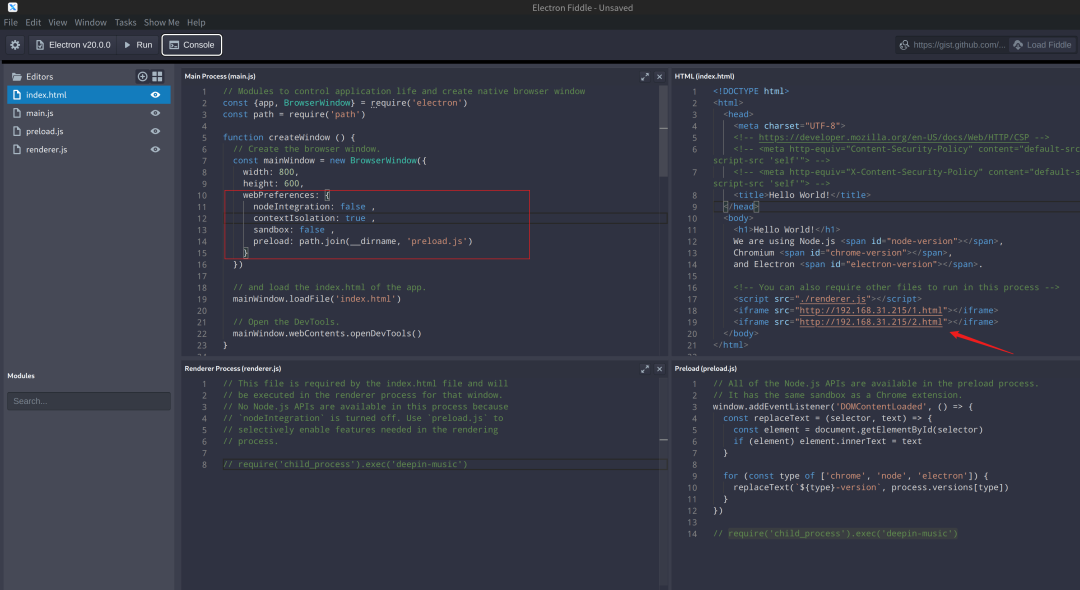Close the Main Process (main.js) panel
The image size is (1080, 590).
(659, 77)
